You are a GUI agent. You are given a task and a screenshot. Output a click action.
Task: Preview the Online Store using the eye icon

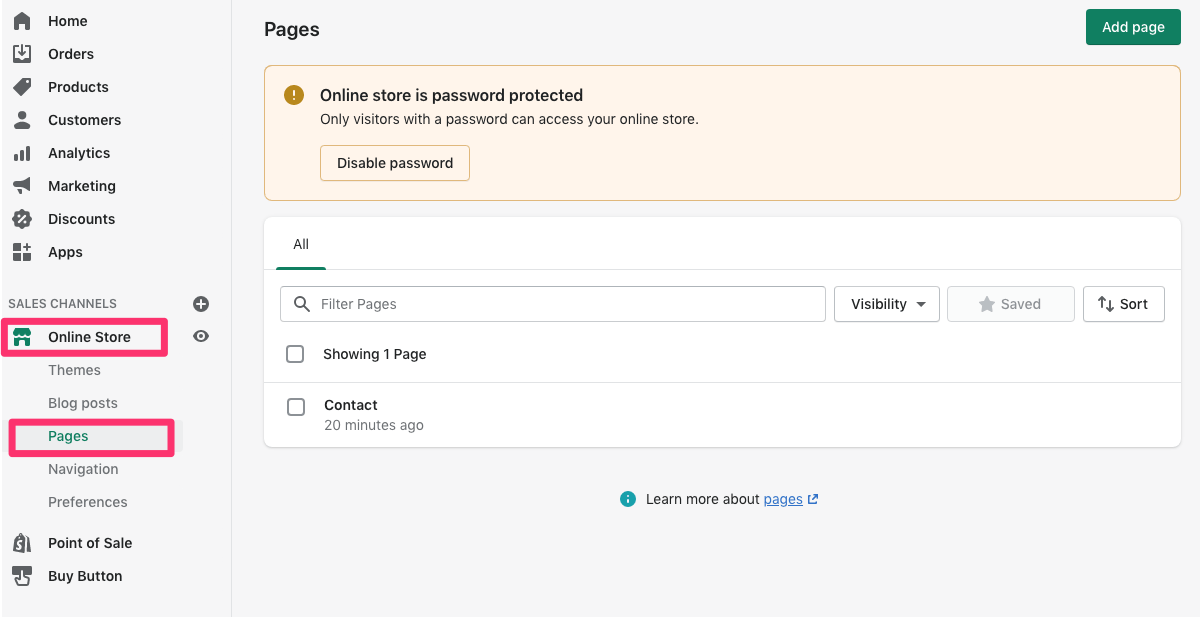pos(201,336)
